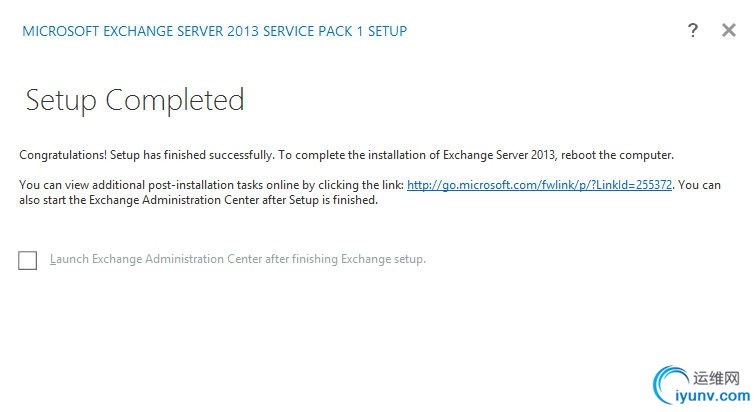
Task: Click the 'Setup Completed' heading
Action: (135, 101)
